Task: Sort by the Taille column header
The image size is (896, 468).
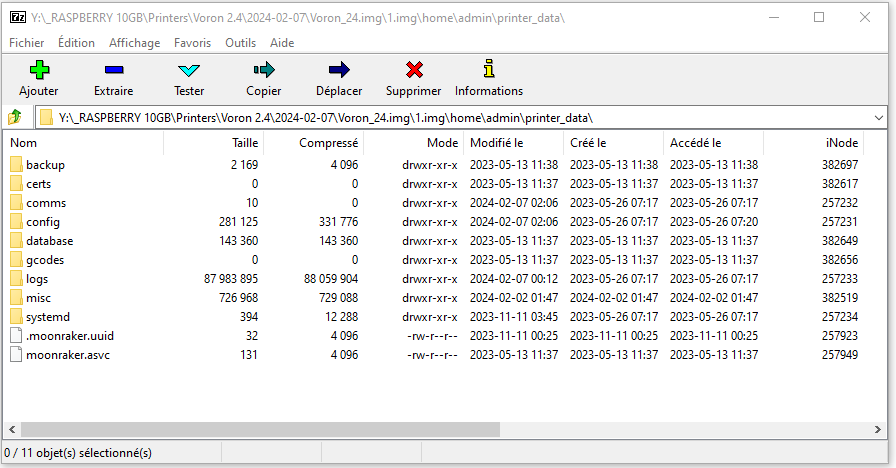Action: tap(213, 143)
